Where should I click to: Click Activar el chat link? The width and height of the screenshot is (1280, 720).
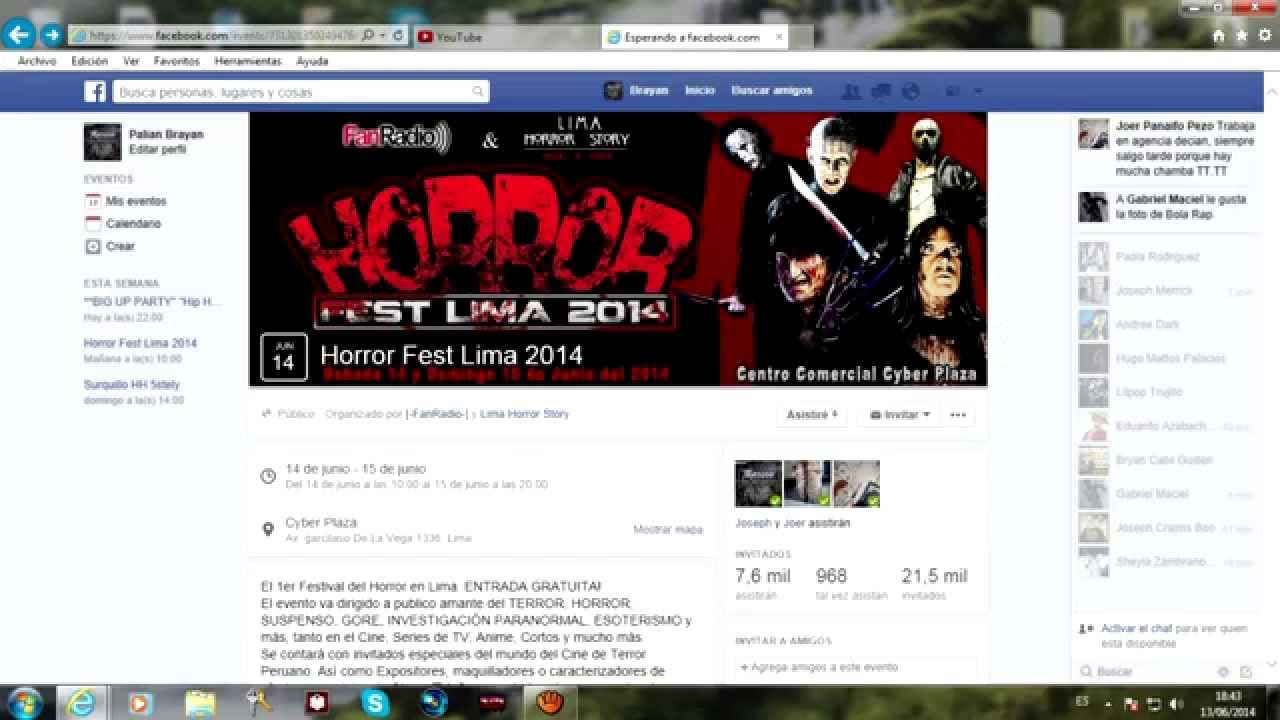coord(1136,629)
